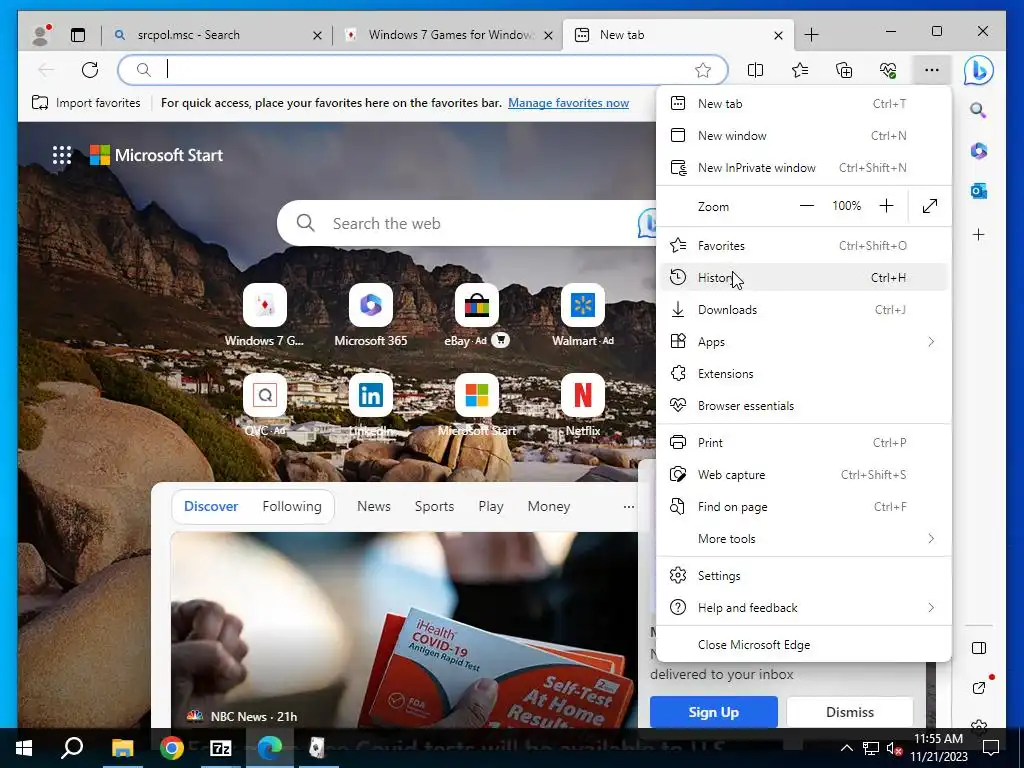Start Web capture from the menu
The width and height of the screenshot is (1024, 768).
point(804,475)
